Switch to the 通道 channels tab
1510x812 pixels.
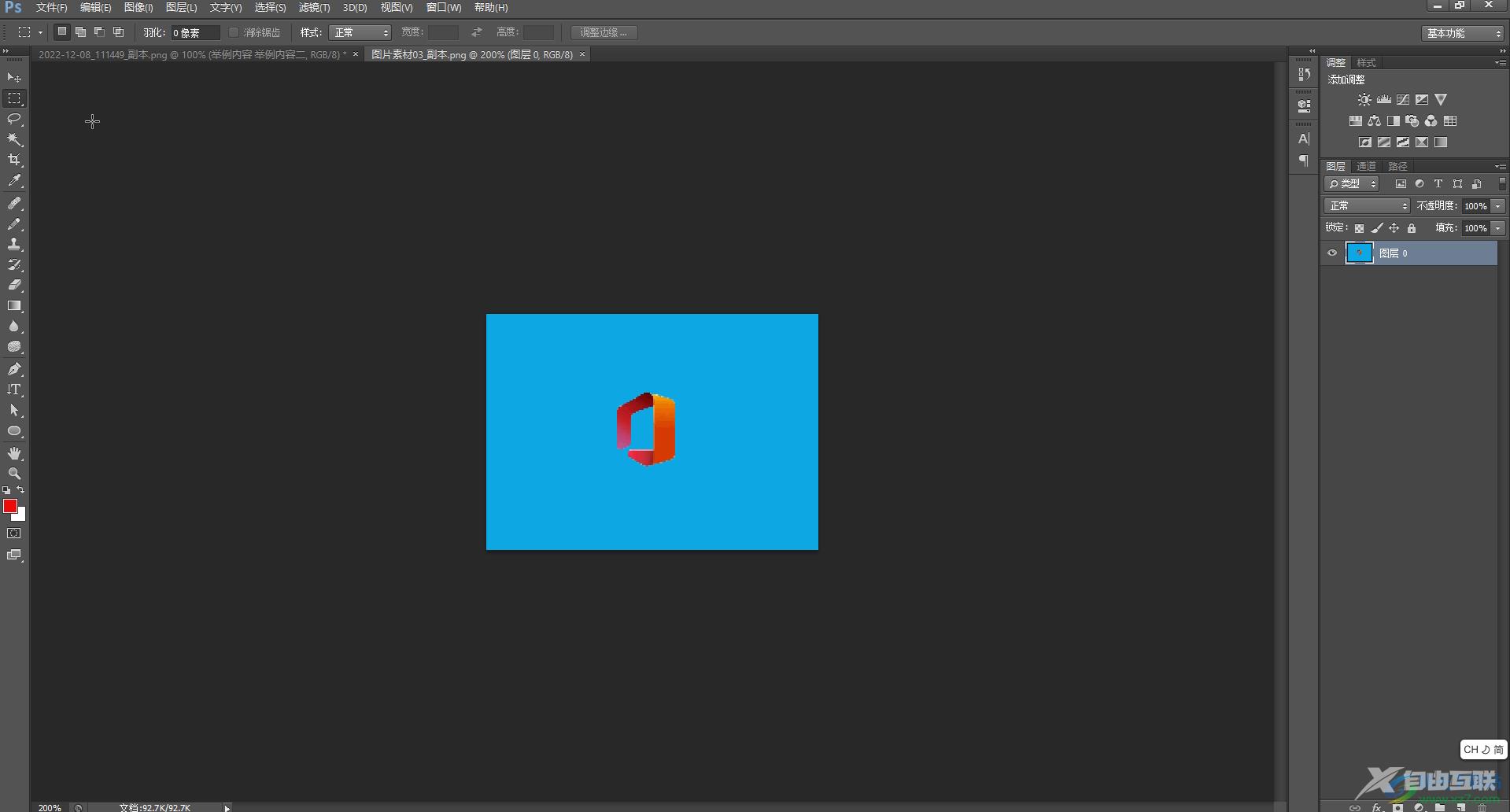1366,166
